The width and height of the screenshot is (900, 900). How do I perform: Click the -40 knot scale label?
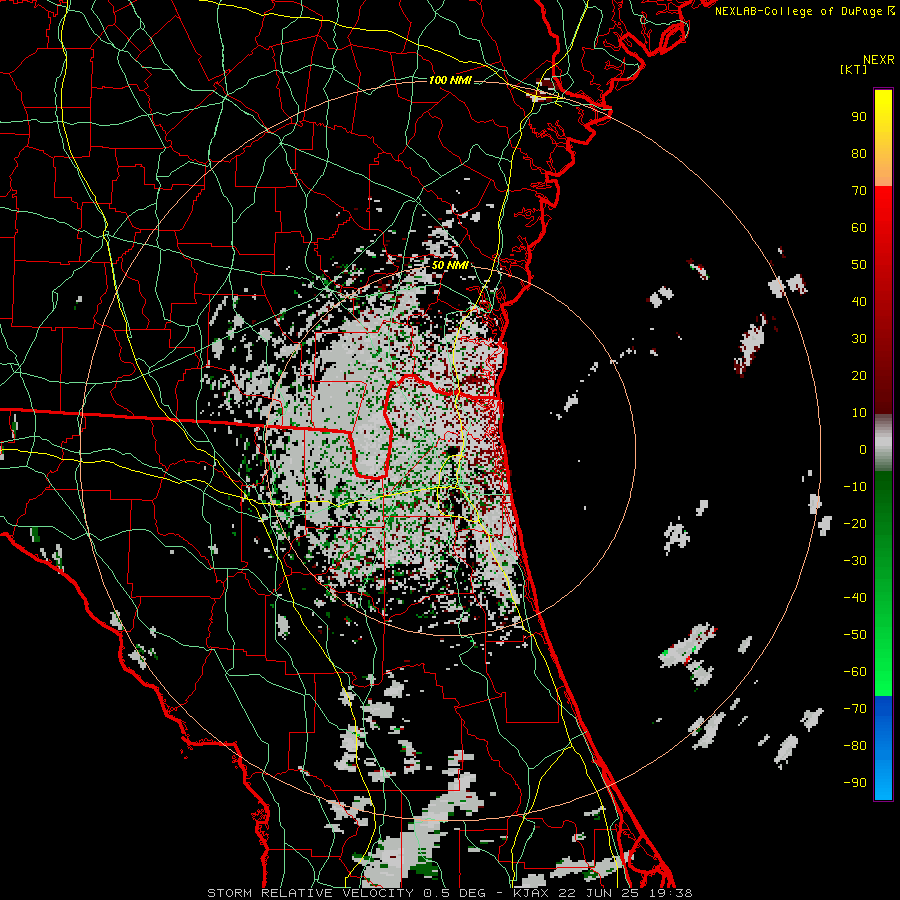click(855, 598)
